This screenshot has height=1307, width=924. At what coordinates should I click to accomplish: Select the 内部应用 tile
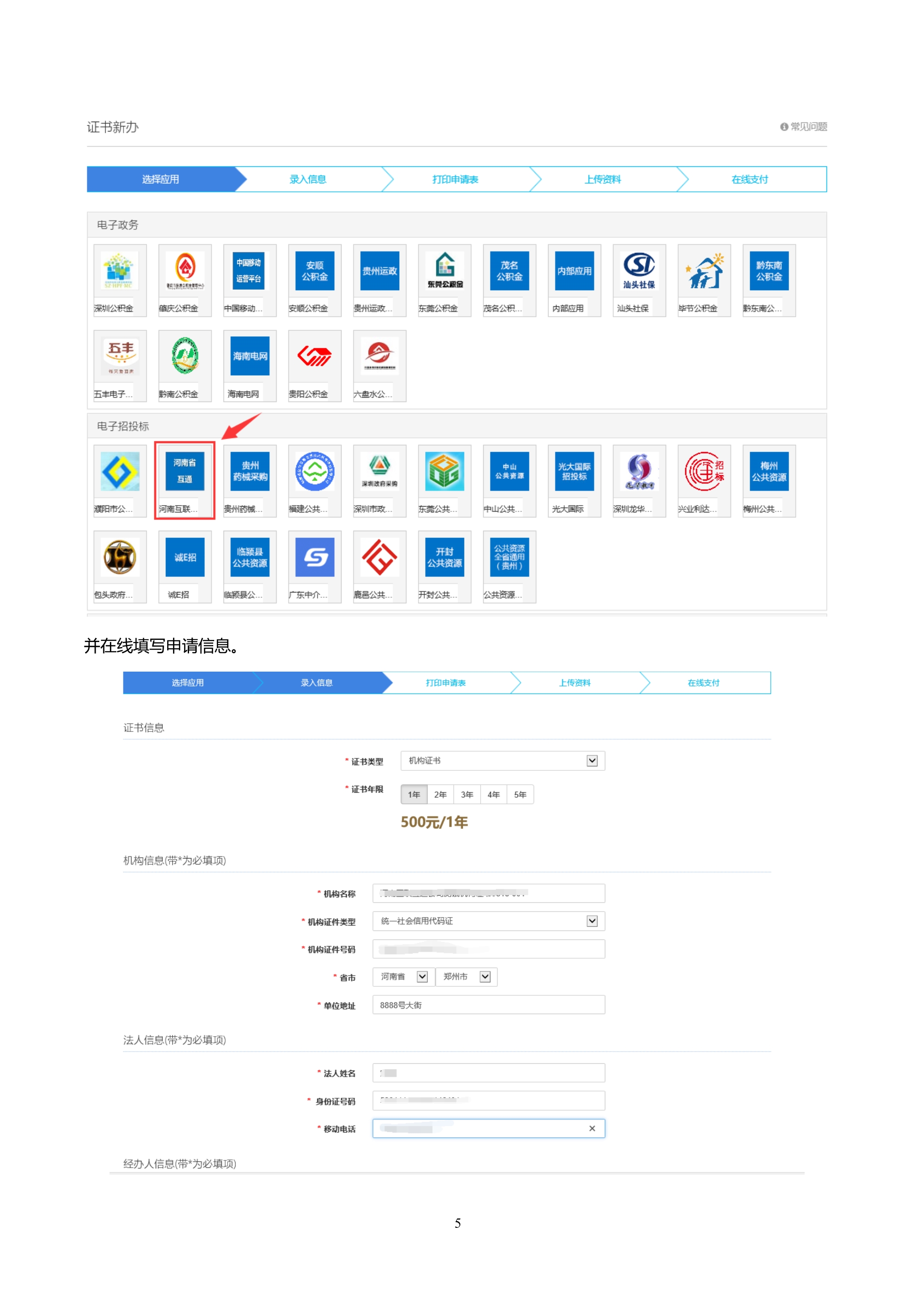pyautogui.click(x=574, y=280)
